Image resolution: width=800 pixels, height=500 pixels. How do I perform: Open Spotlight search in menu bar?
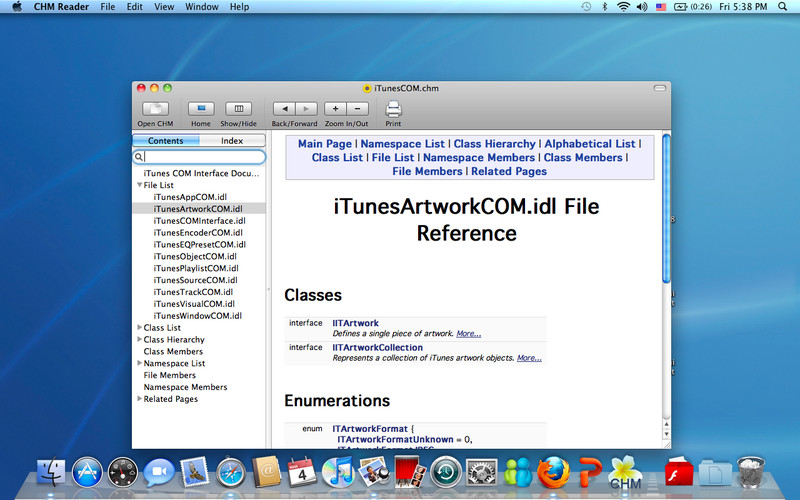(x=782, y=7)
